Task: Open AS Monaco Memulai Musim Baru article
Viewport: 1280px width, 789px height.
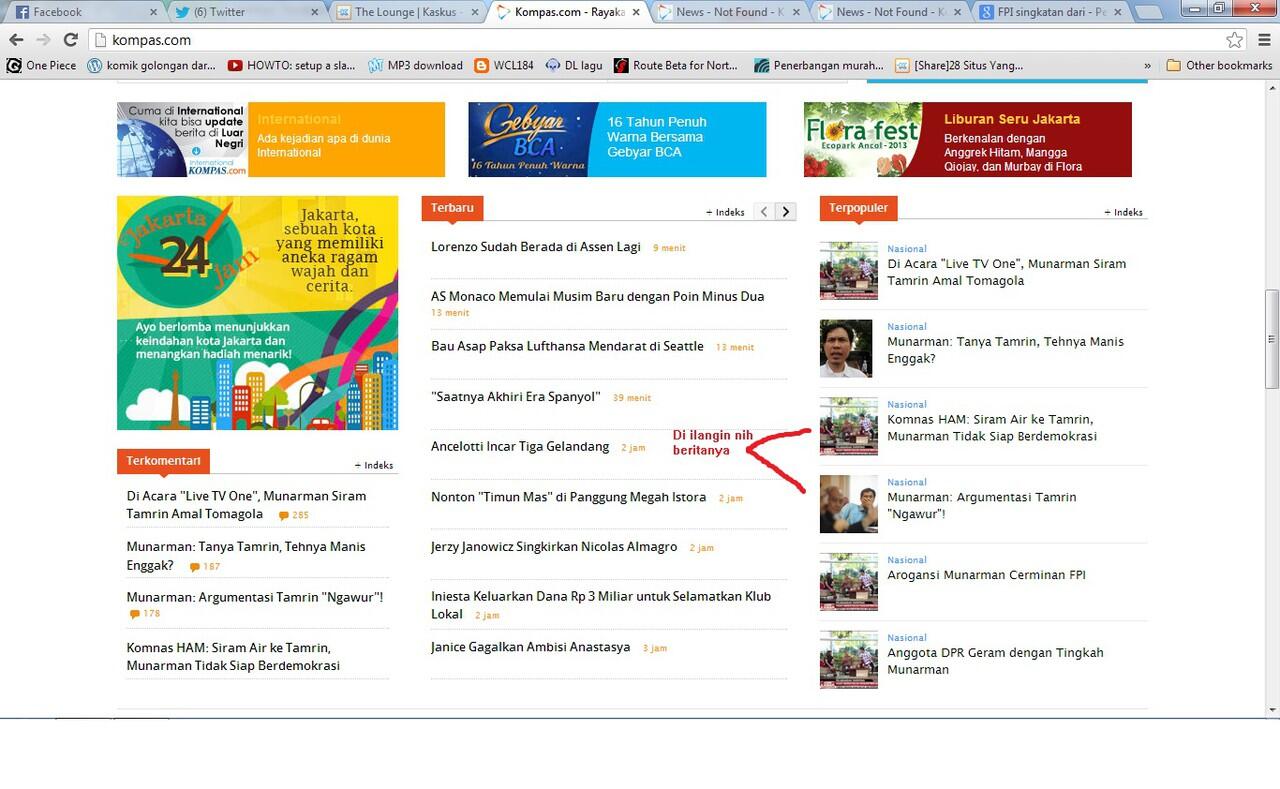Action: click(597, 296)
